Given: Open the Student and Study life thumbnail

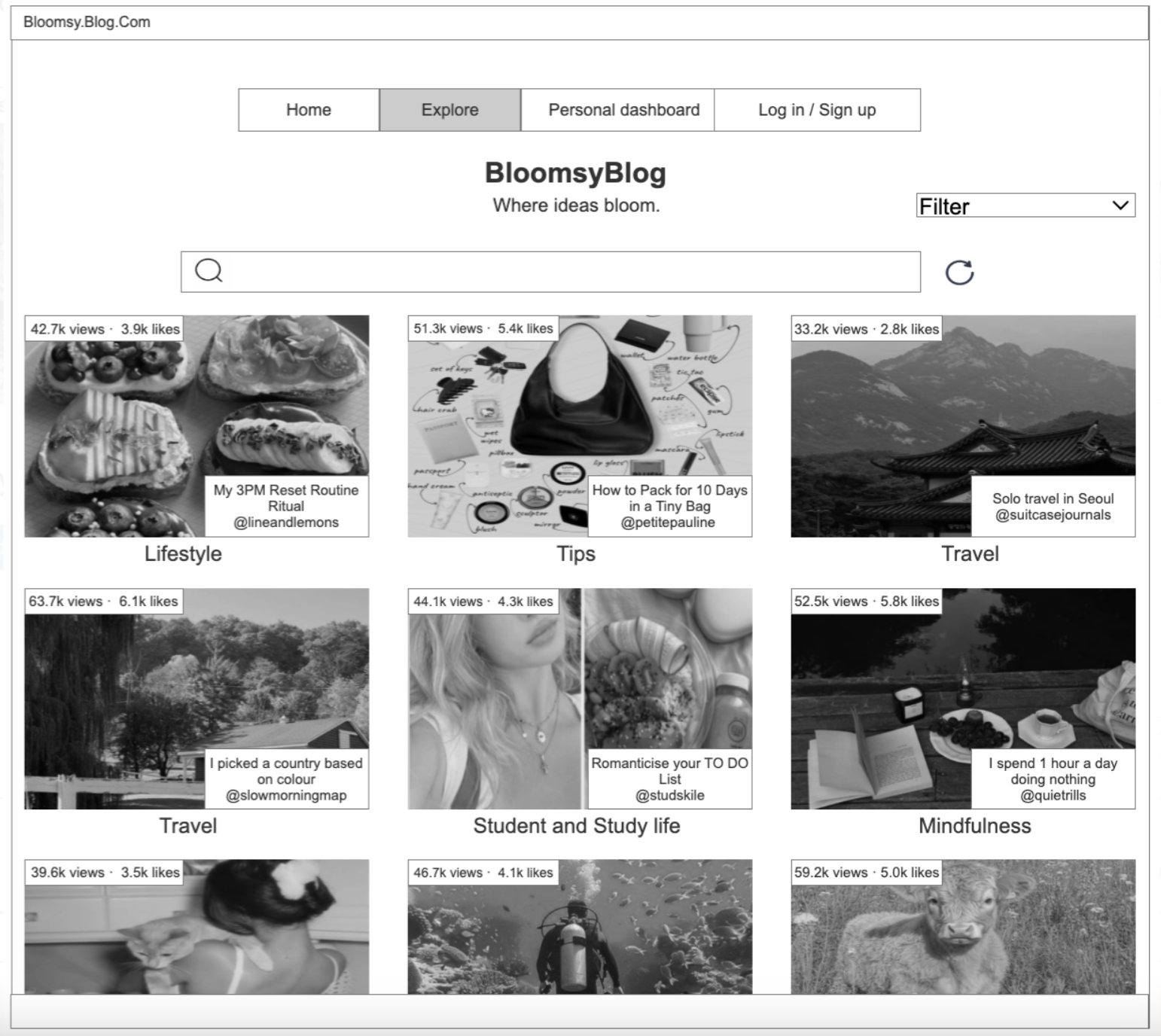Looking at the screenshot, I should point(580,699).
